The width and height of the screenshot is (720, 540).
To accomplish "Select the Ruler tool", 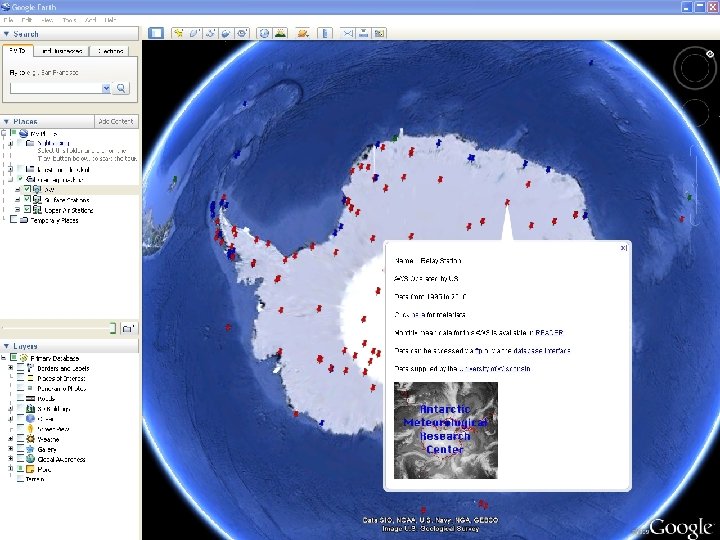I will [x=325, y=33].
